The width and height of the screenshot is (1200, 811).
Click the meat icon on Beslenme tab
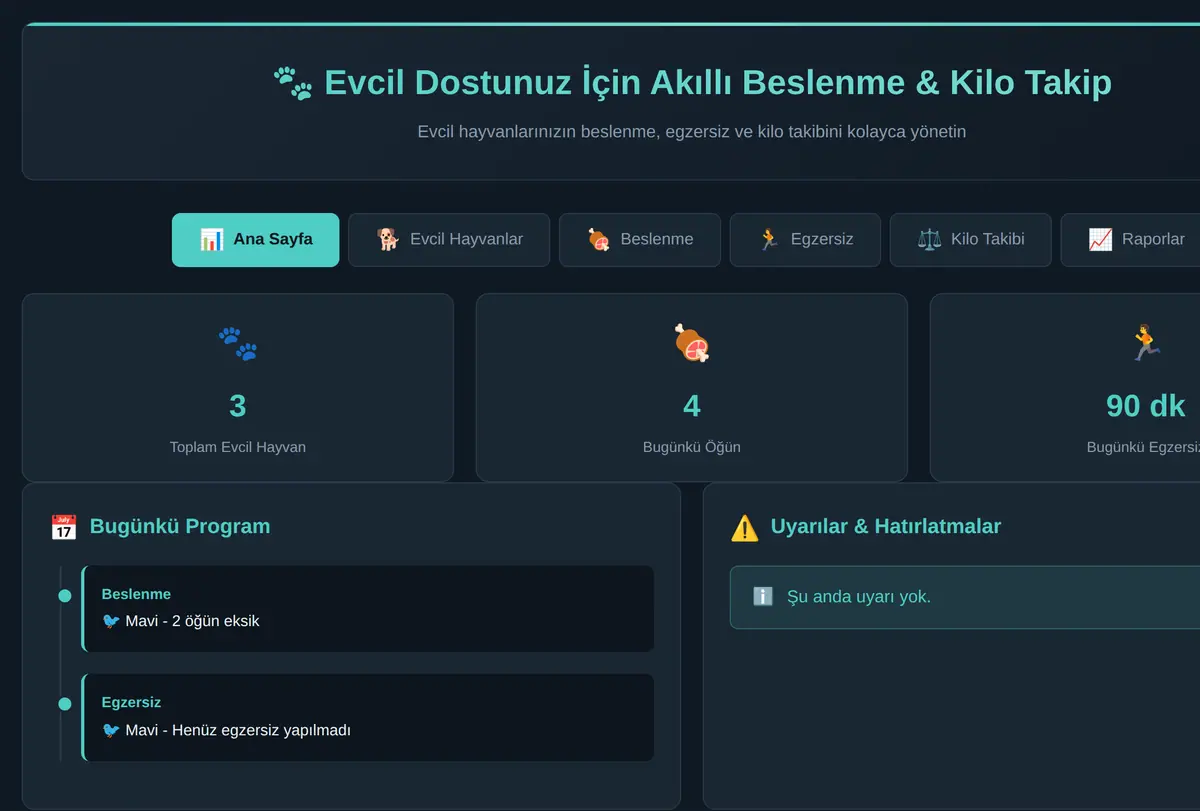598,240
